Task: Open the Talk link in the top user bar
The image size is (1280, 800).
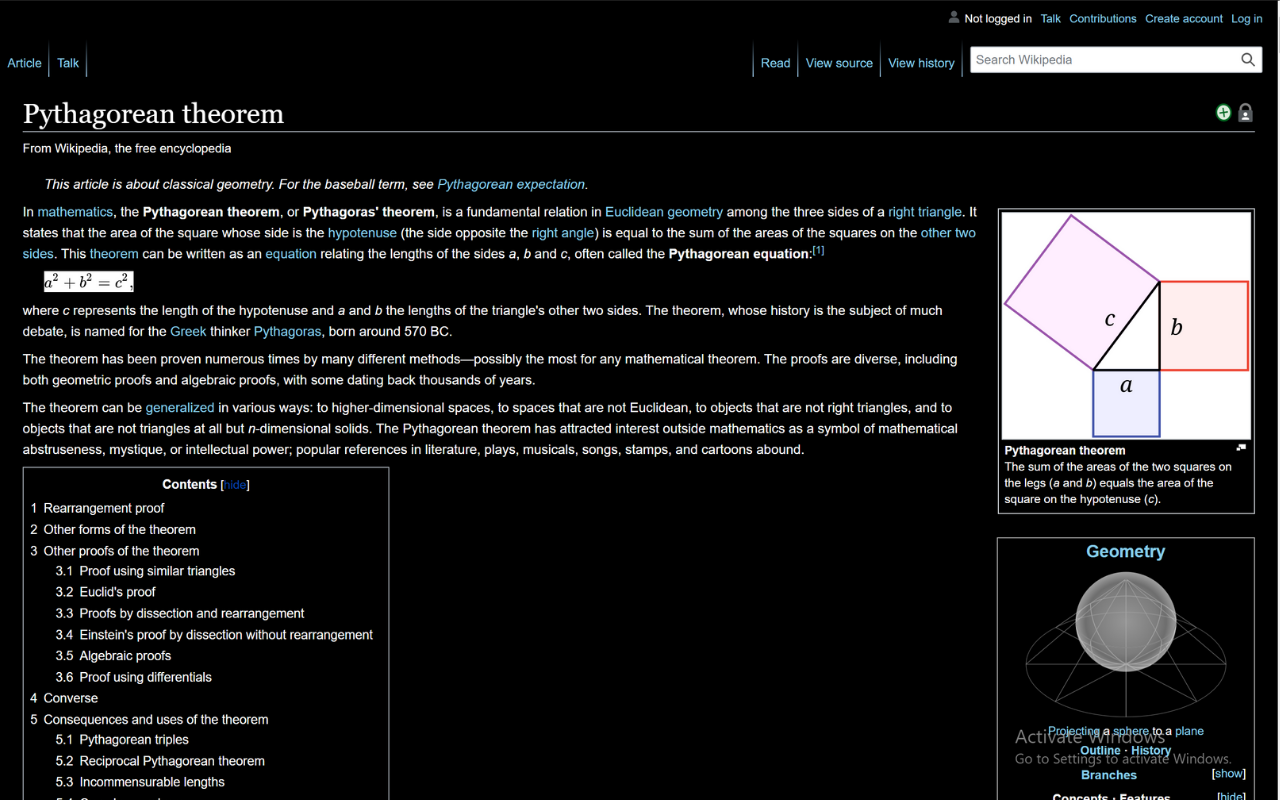Action: click(1050, 19)
